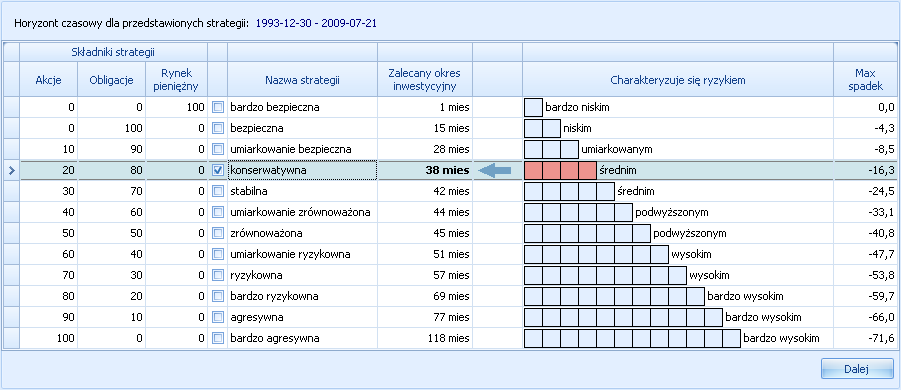Screen dimensions: 901x390
Task: Click the row indicator arrow beside konserwatywna row
Action: [x=11, y=170]
